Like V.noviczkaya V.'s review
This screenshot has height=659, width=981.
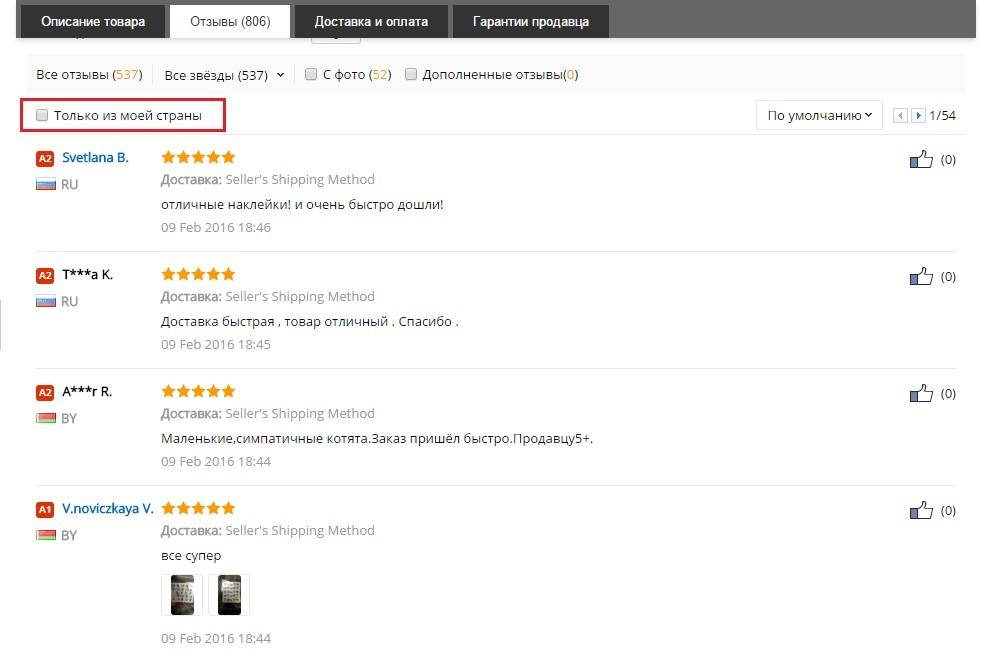coord(921,510)
